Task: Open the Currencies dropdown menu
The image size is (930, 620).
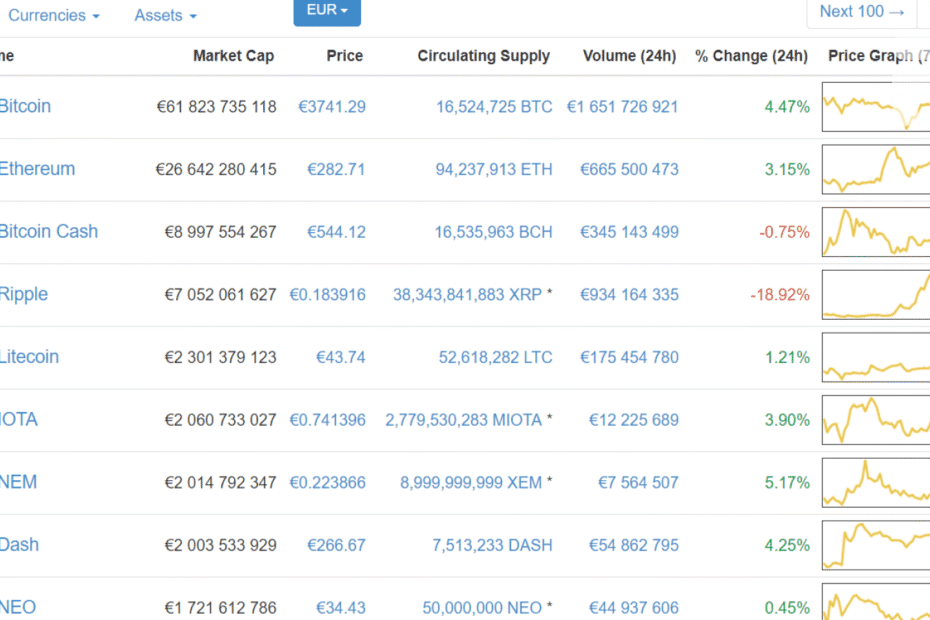Action: point(54,15)
